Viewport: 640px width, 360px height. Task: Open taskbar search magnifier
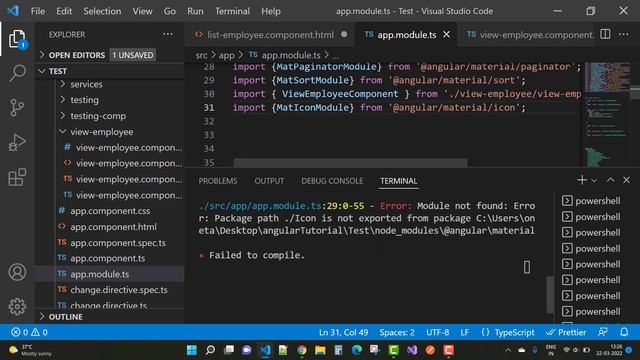point(210,350)
